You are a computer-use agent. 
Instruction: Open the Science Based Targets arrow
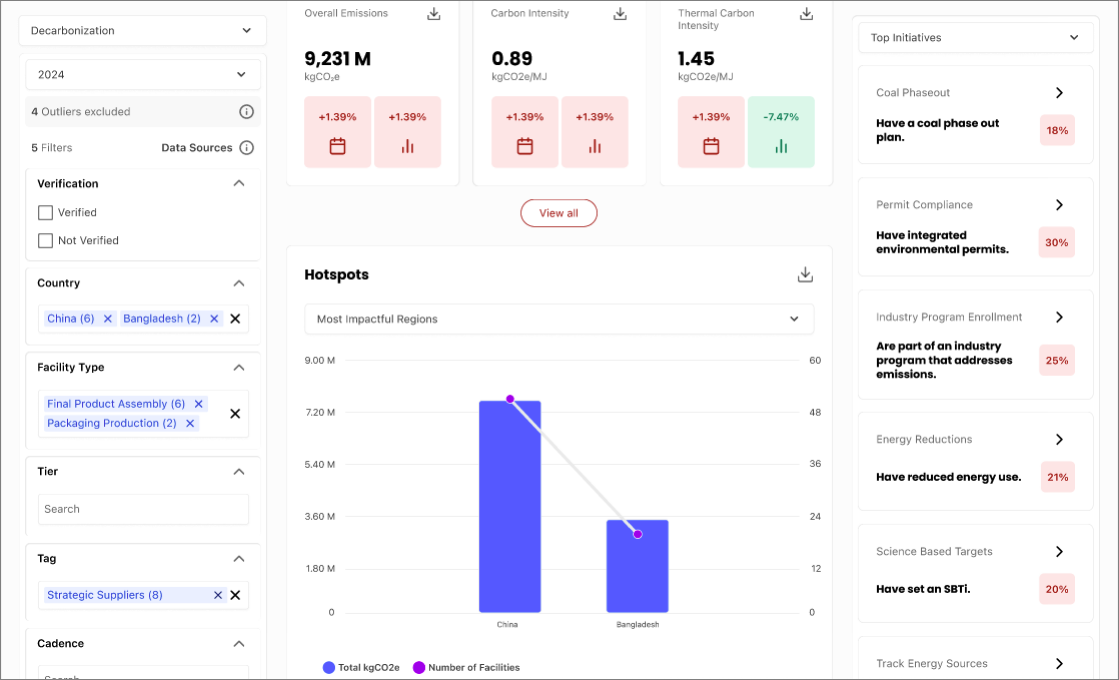pyautogui.click(x=1059, y=552)
